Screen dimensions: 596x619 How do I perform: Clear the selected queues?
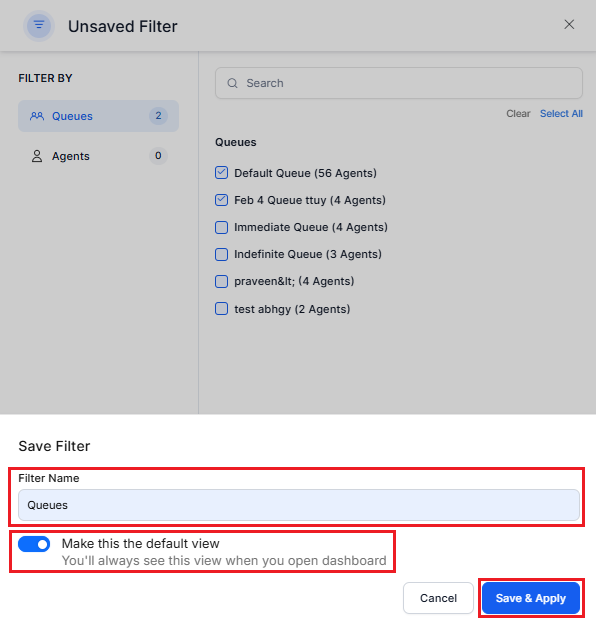coord(518,114)
